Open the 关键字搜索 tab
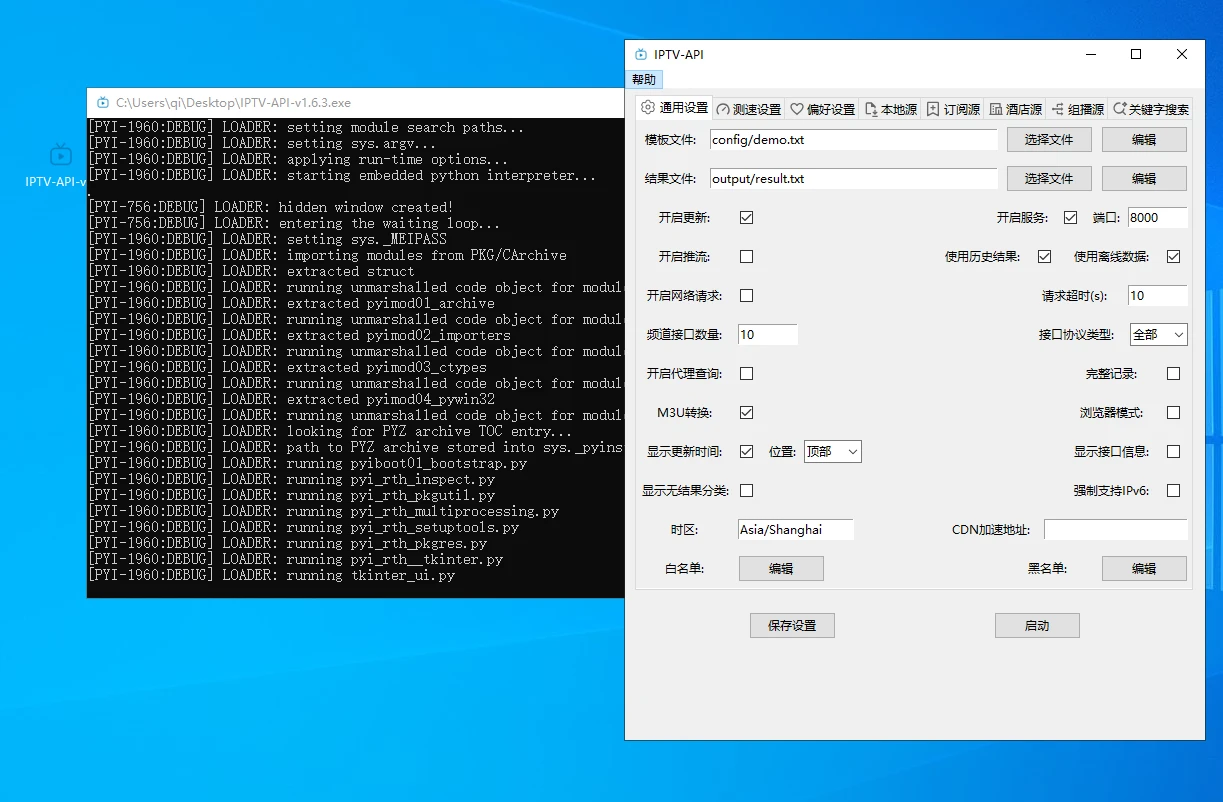Viewport: 1223px width, 802px height. pos(1151,109)
